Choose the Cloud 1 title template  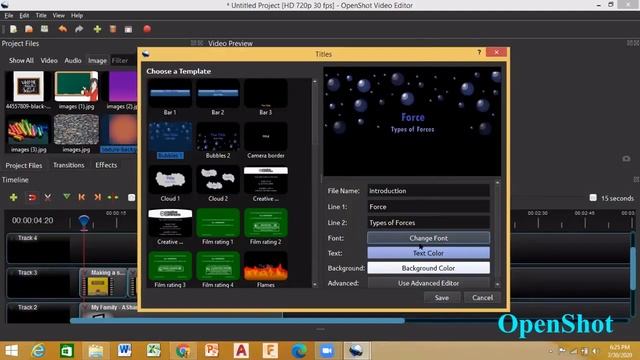click(x=170, y=184)
